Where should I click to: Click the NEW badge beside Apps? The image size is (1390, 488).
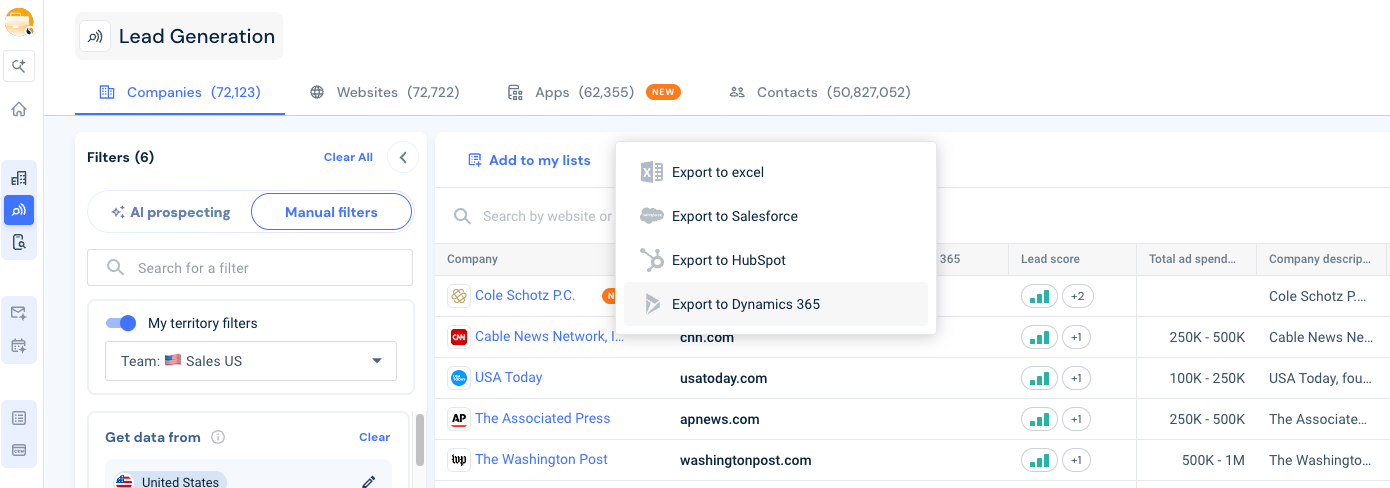pos(663,92)
